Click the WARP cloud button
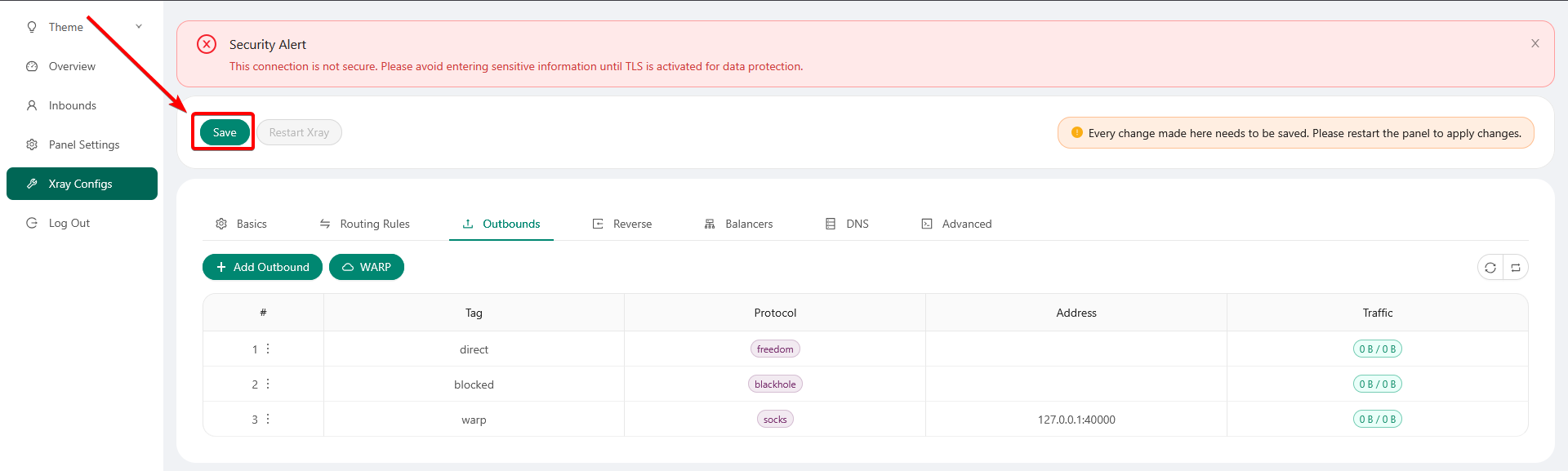The width and height of the screenshot is (1568, 471). coord(367,267)
